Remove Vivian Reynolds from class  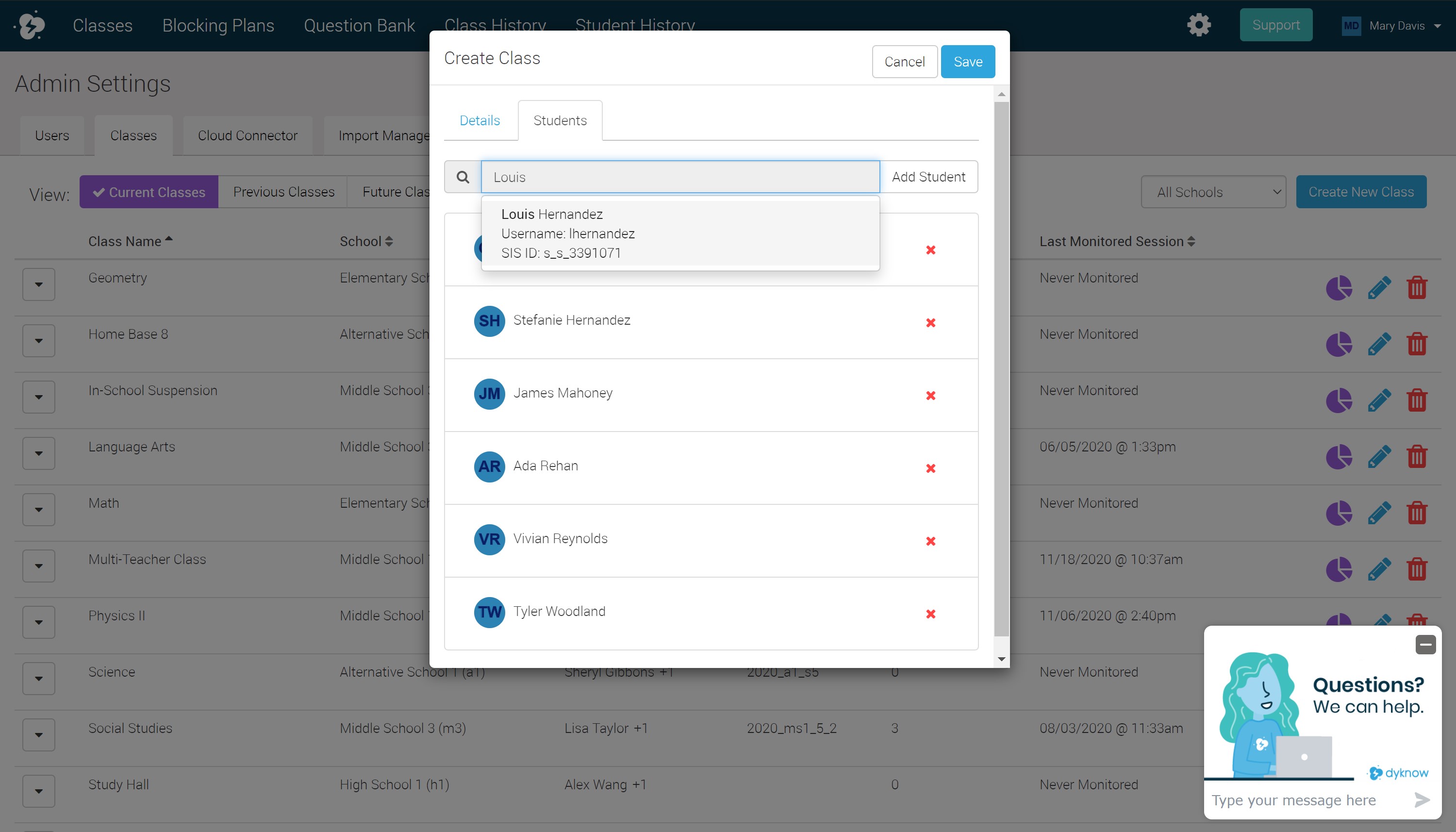(930, 541)
